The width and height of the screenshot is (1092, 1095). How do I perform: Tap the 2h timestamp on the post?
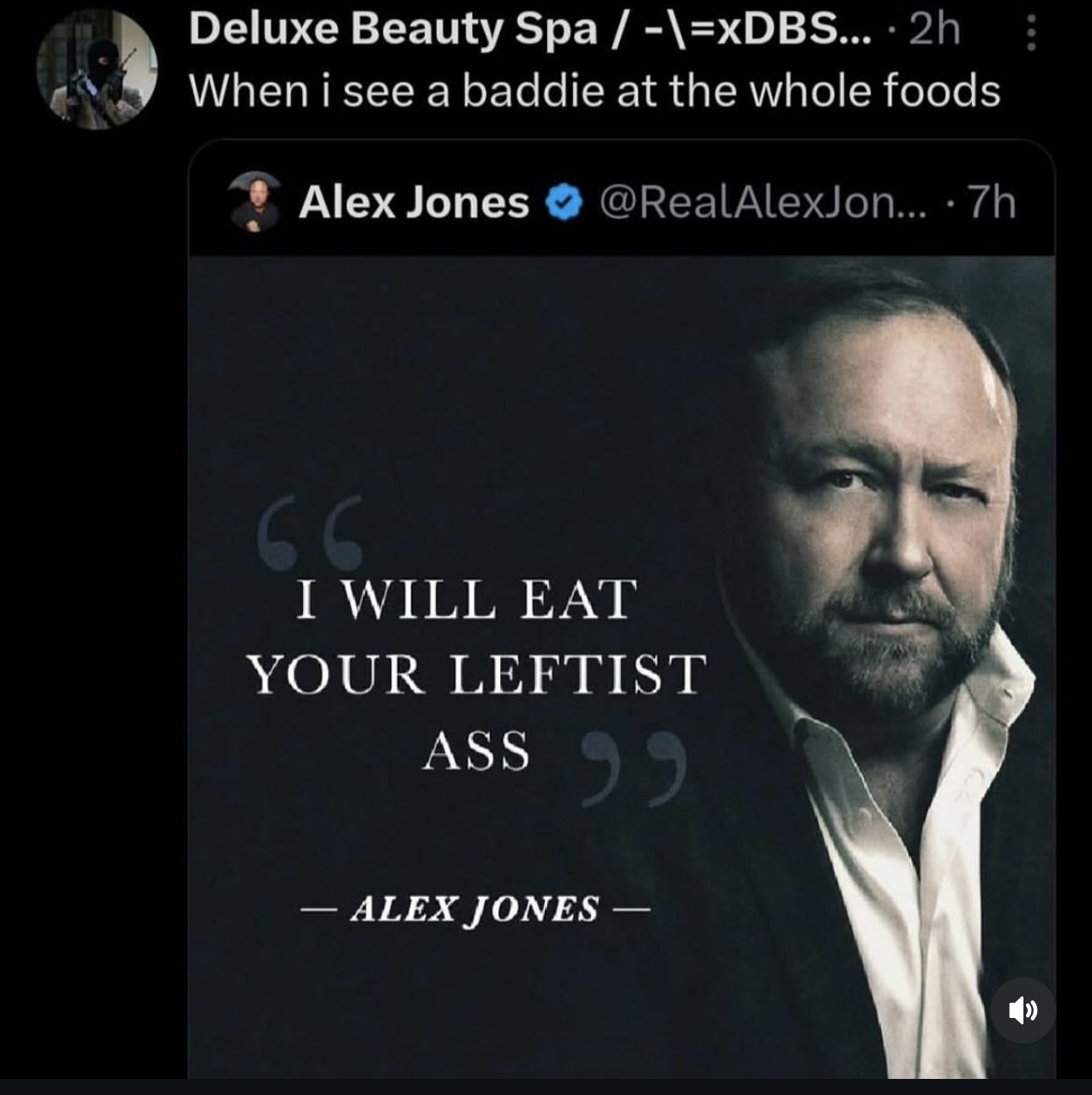[935, 29]
